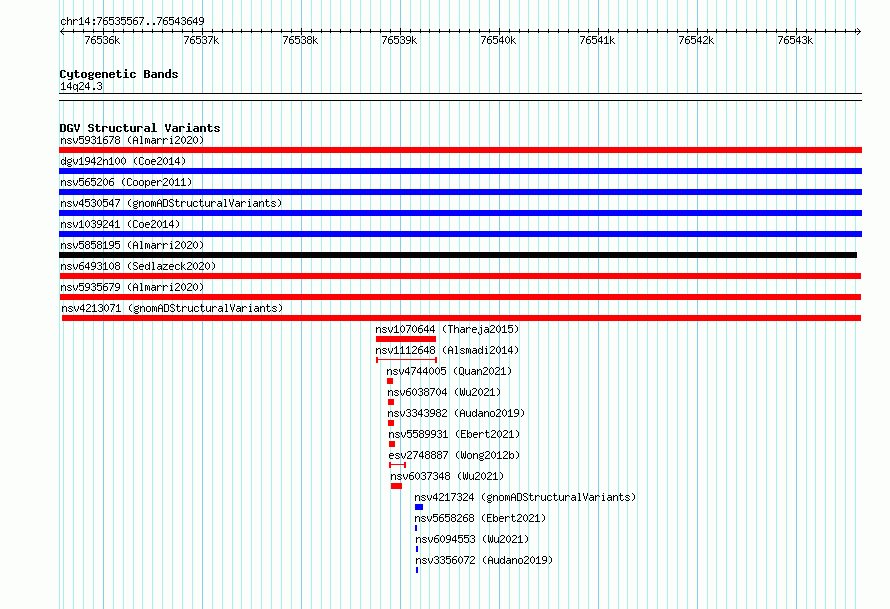Select nsv4530547 (gnomADStructuralVariants) label
This screenshot has height=609, width=890.
point(171,203)
